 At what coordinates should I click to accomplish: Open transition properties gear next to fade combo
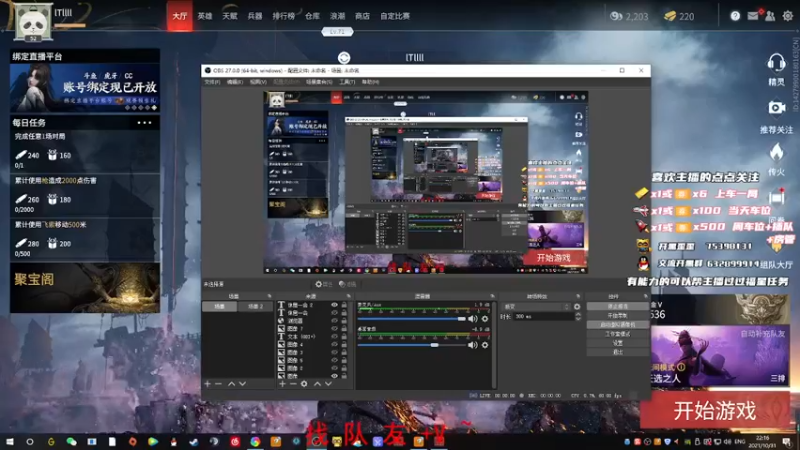point(577,307)
